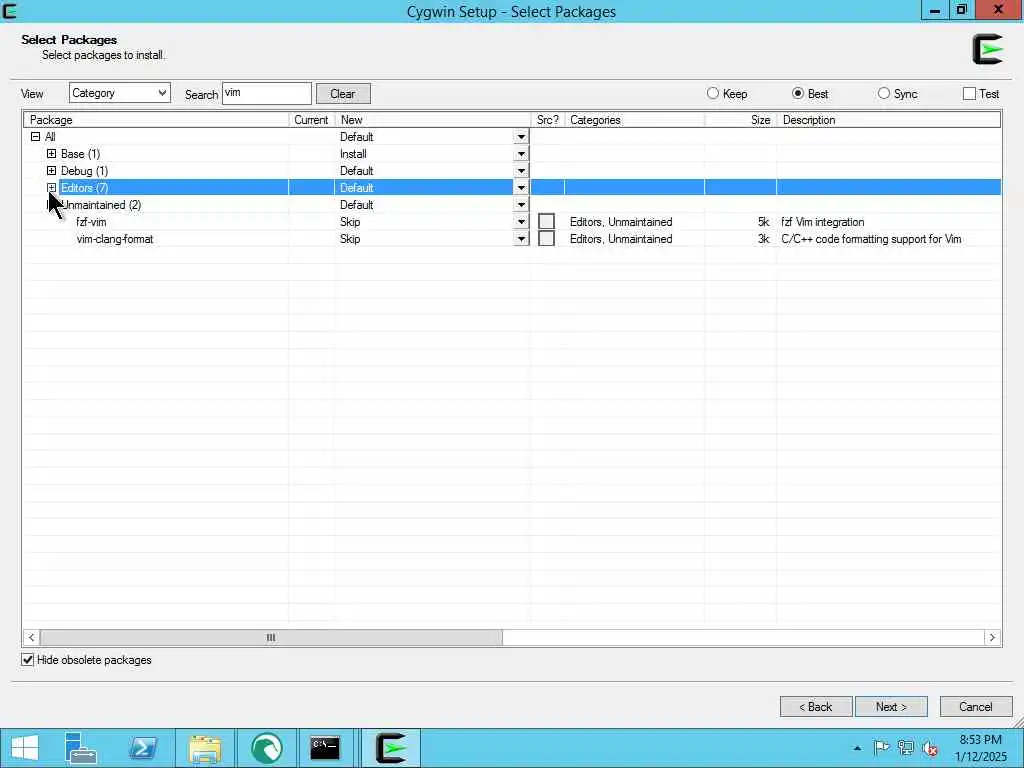Select the Best radio button
Screen dimensions: 1024x768
(x=797, y=93)
